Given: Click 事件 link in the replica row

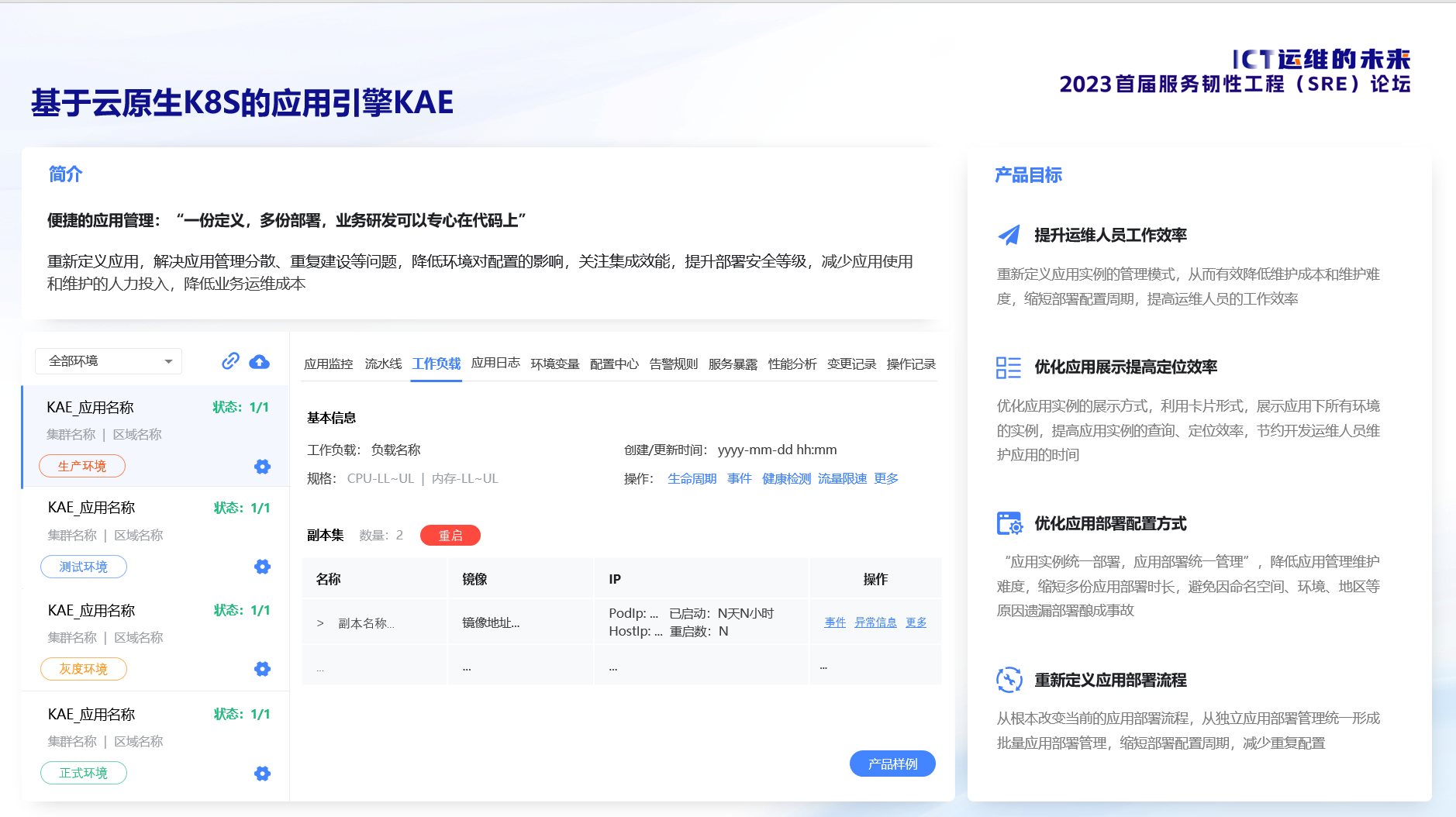Looking at the screenshot, I should tap(835, 622).
